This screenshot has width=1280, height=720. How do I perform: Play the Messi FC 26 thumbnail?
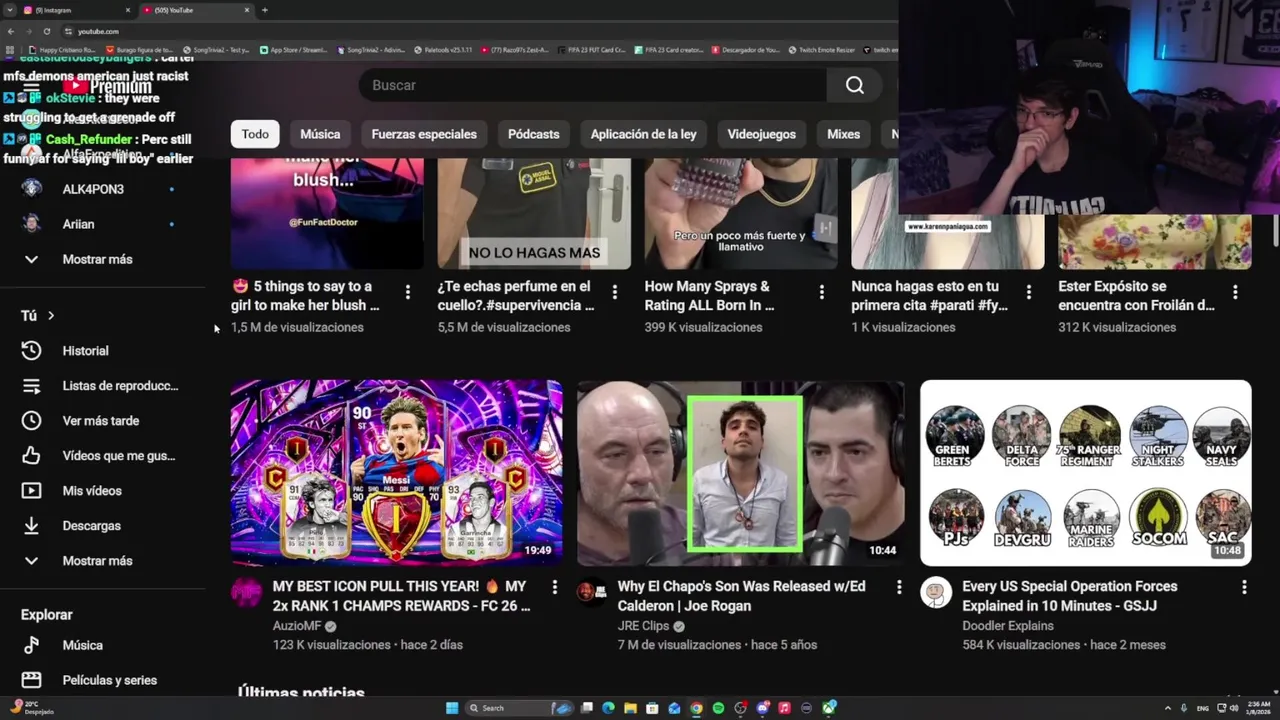pyautogui.click(x=396, y=472)
